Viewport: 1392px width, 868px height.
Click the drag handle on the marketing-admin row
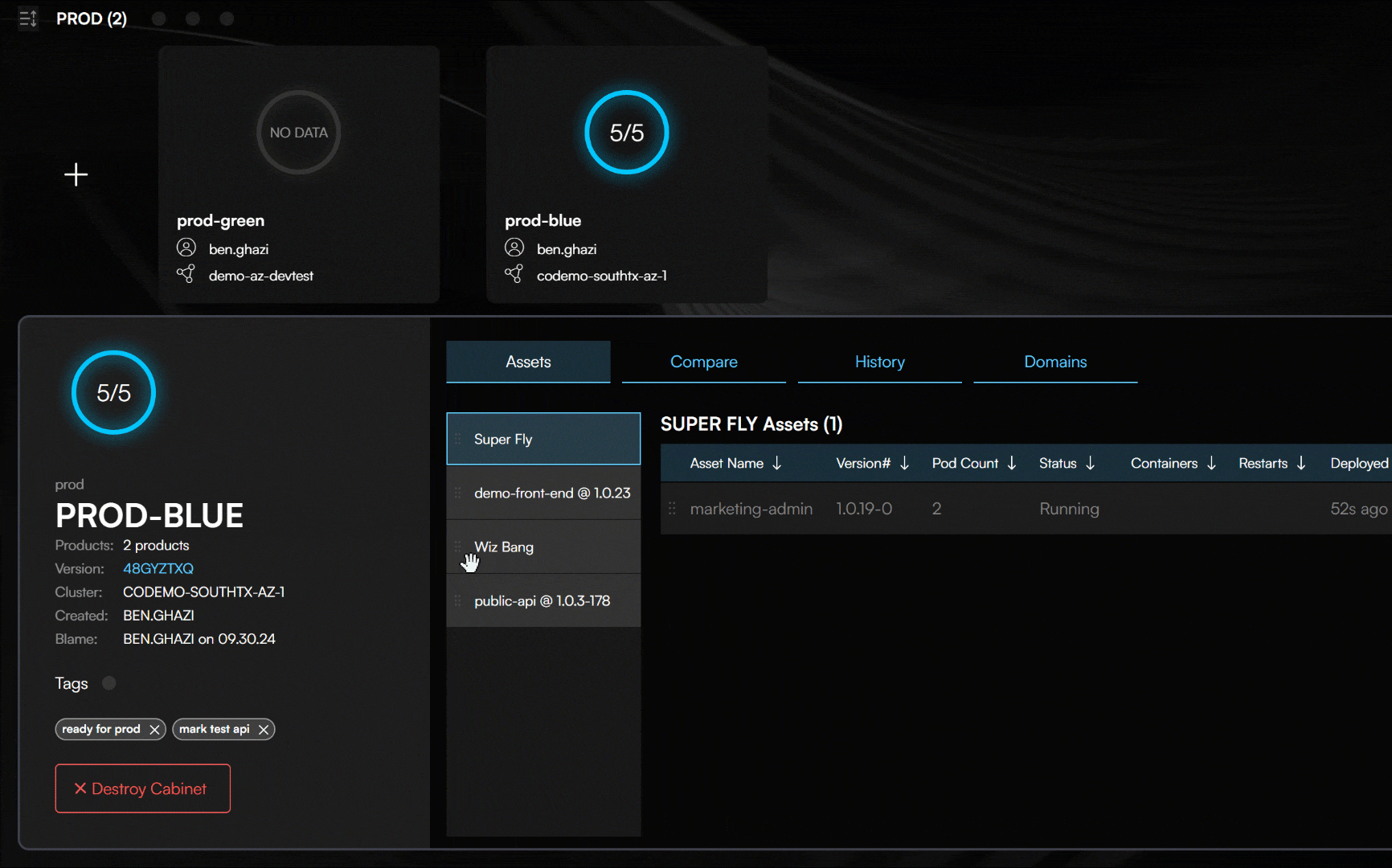click(672, 509)
